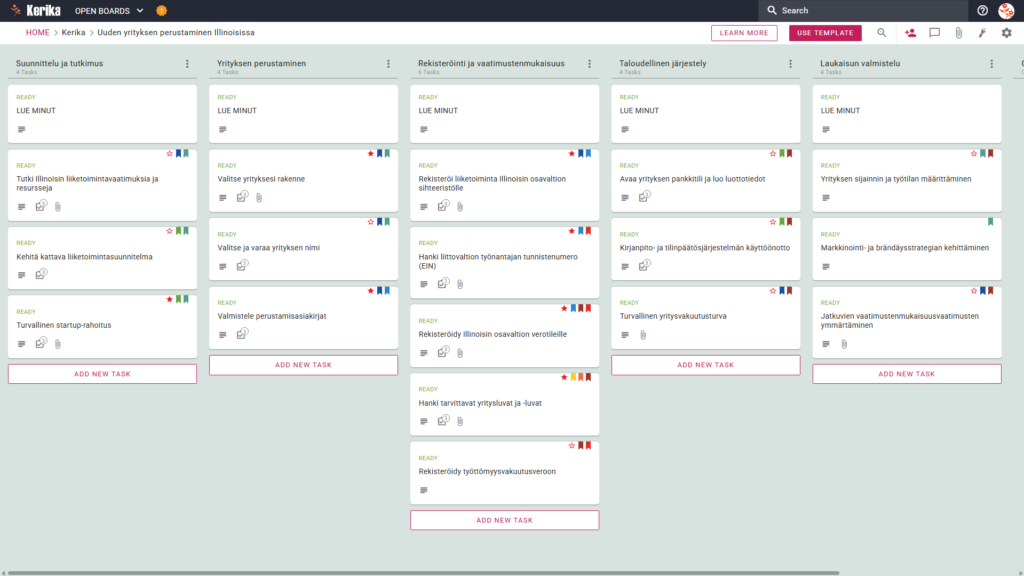Focus the Search input field
Screen dimensions: 1024x576
tap(863, 10)
